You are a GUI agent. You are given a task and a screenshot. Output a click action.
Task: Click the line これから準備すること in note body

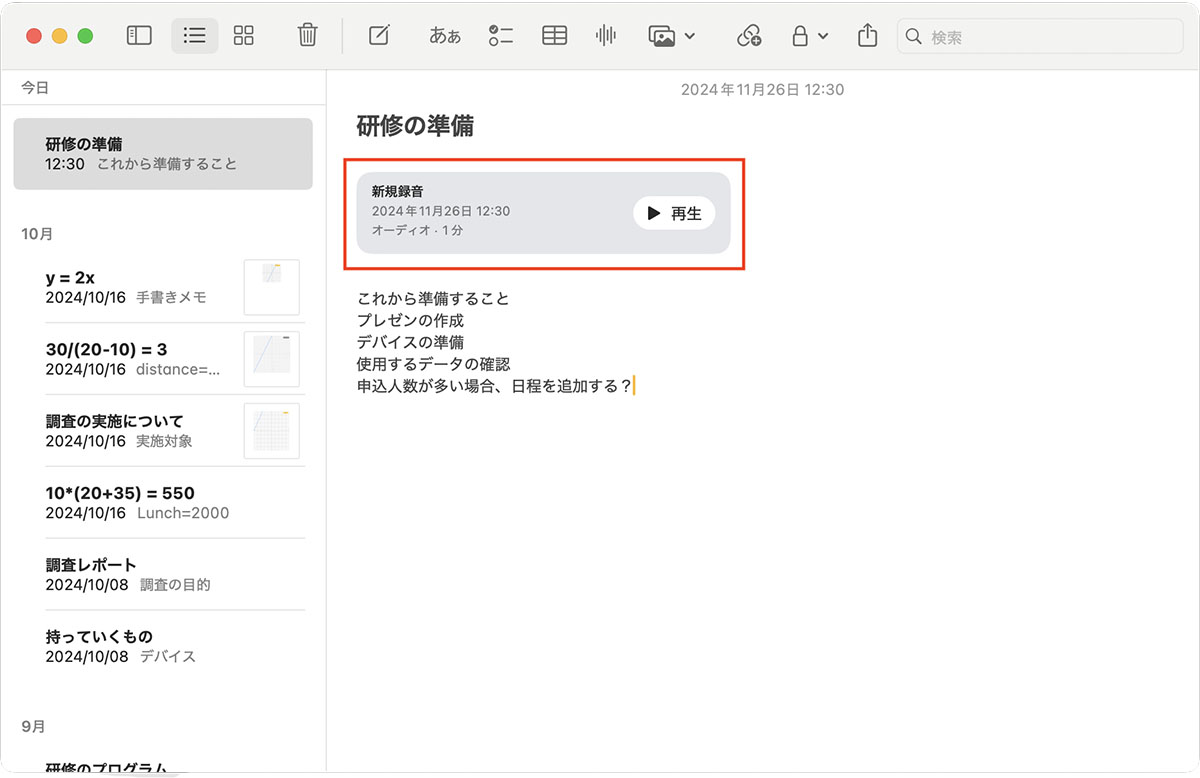point(433,299)
